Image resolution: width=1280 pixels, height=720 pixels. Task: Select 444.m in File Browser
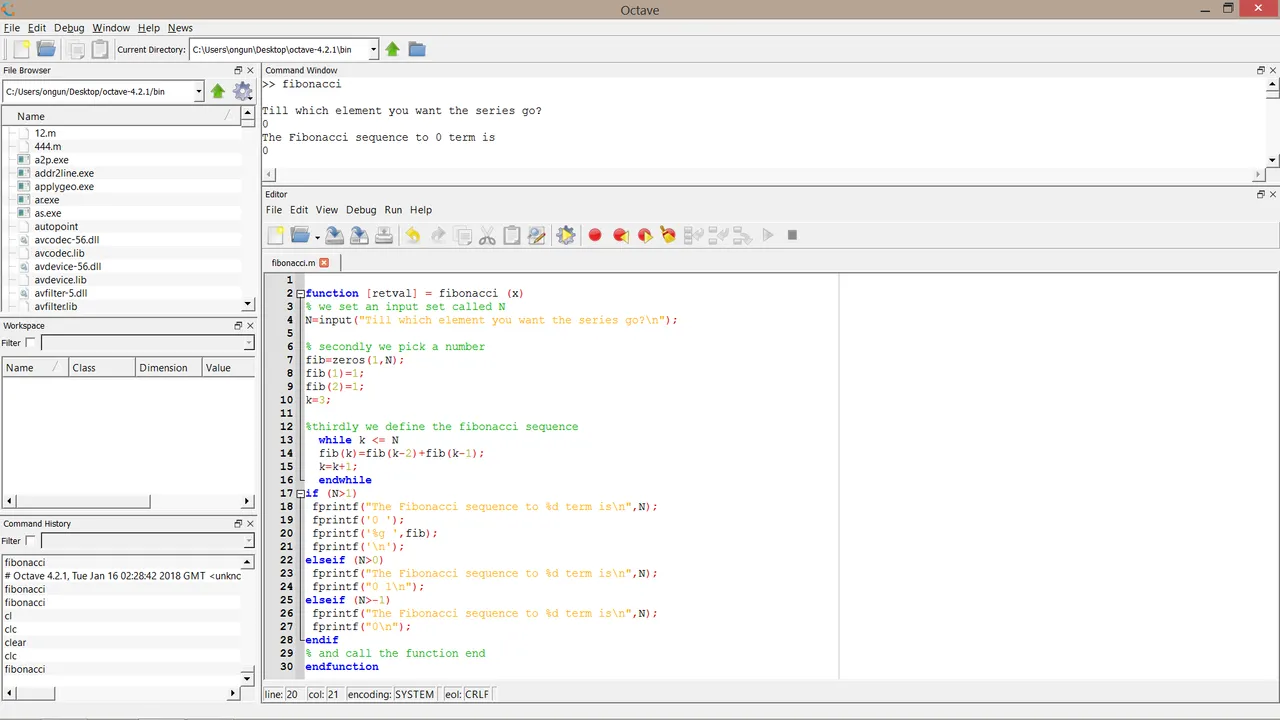(x=47, y=146)
